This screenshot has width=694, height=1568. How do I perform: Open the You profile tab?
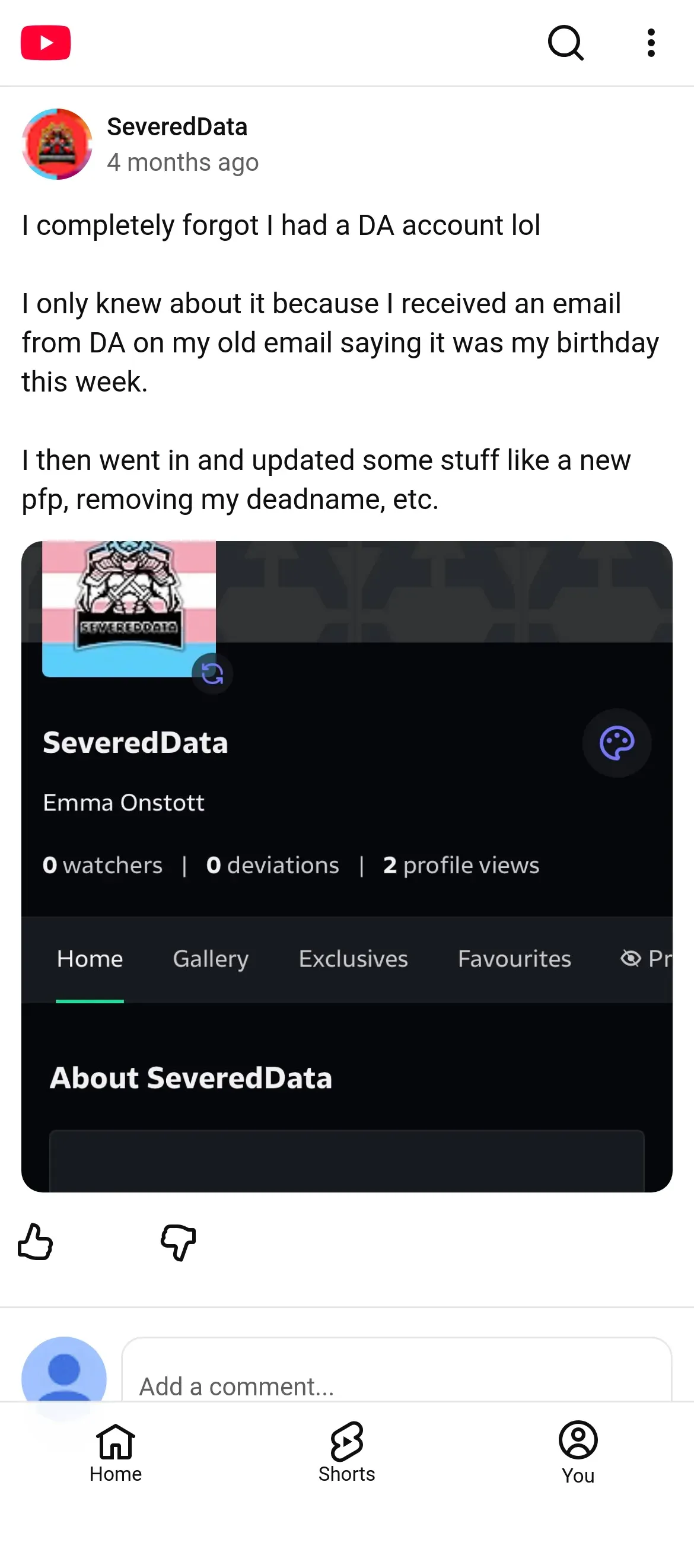(578, 1452)
